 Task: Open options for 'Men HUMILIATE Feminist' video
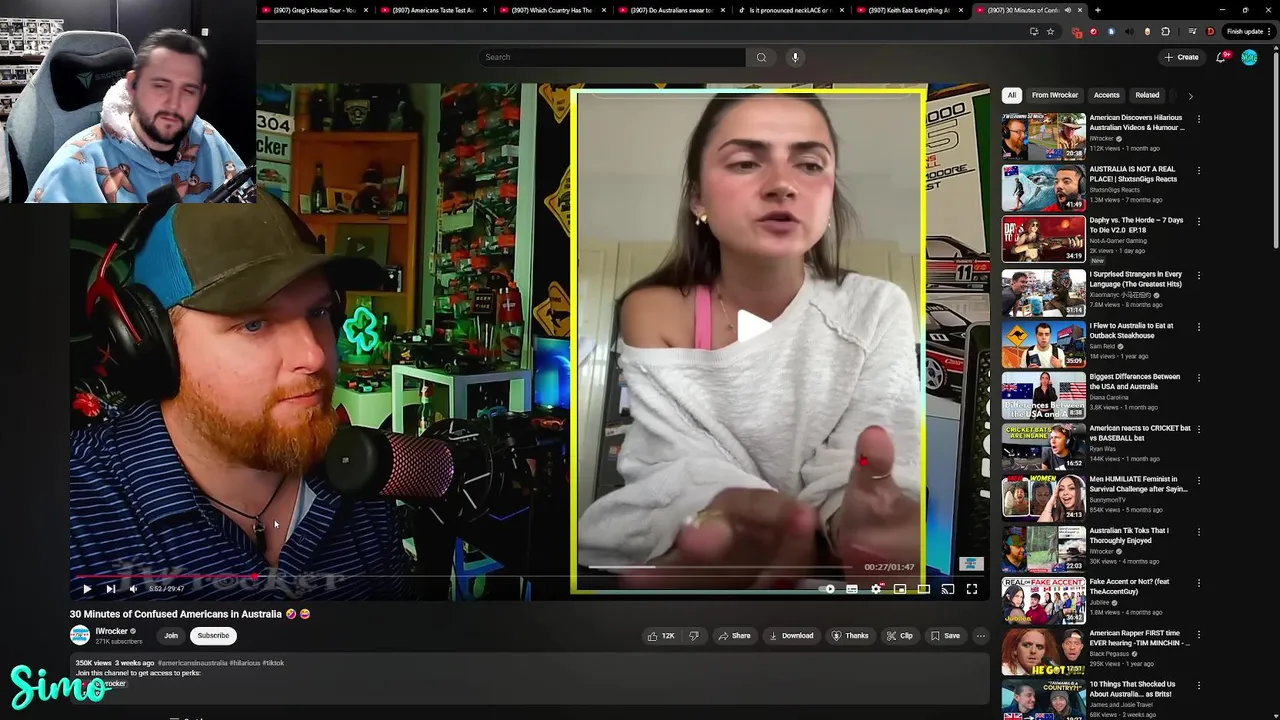[1198, 481]
